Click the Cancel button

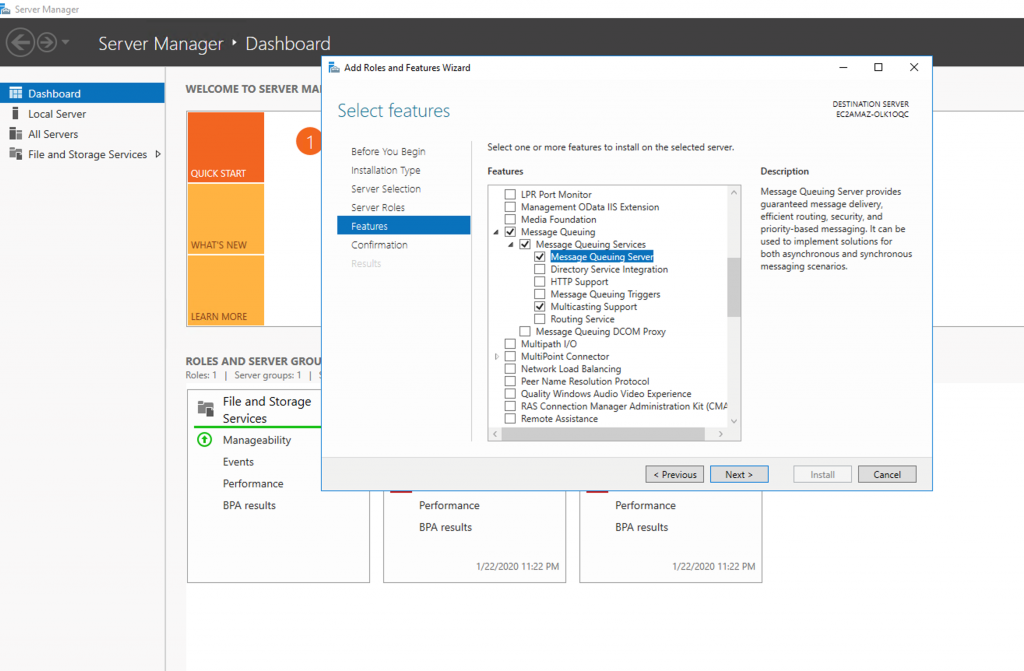[887, 473]
